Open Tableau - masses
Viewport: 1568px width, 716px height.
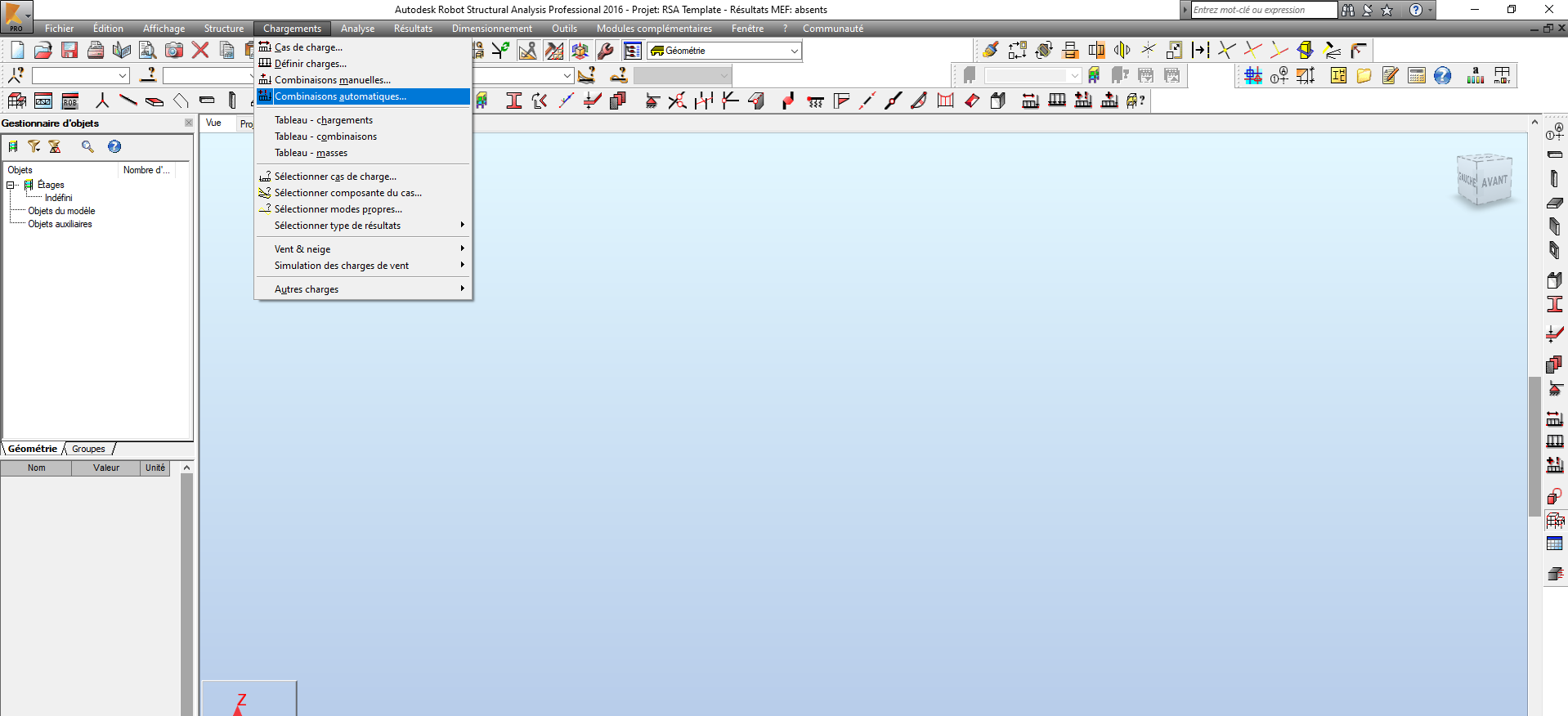[364, 153]
